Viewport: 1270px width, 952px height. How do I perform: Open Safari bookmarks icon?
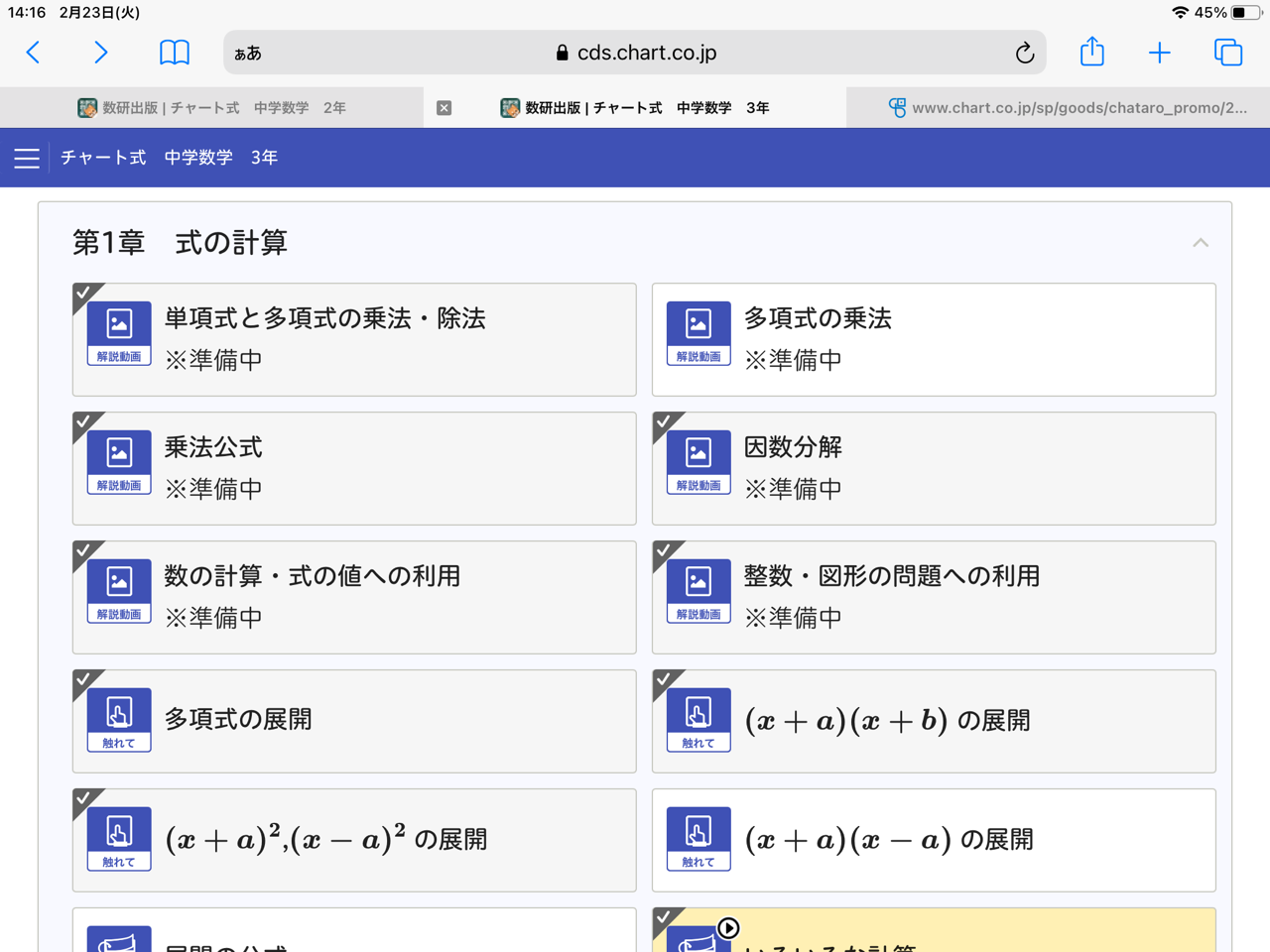175,53
